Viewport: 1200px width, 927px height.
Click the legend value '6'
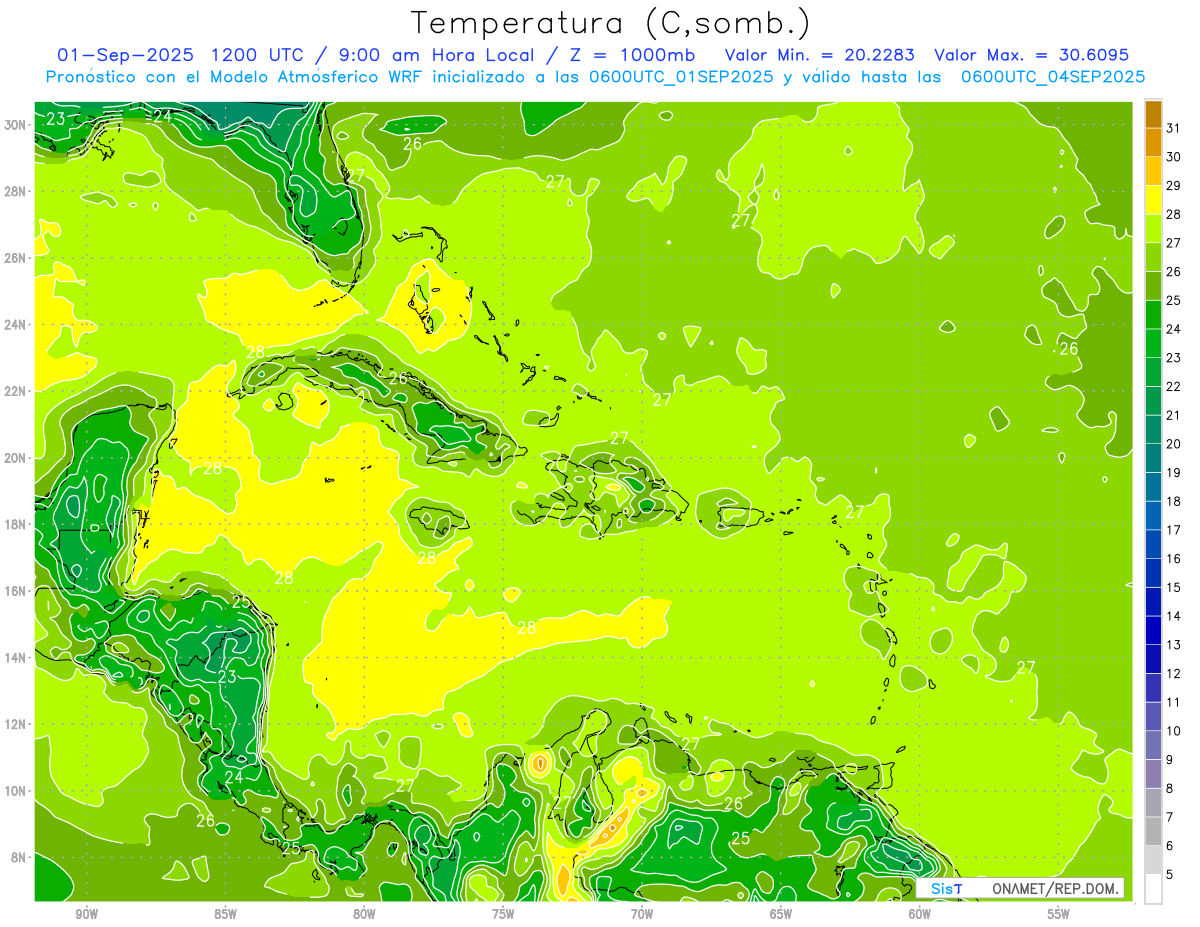click(x=1170, y=846)
